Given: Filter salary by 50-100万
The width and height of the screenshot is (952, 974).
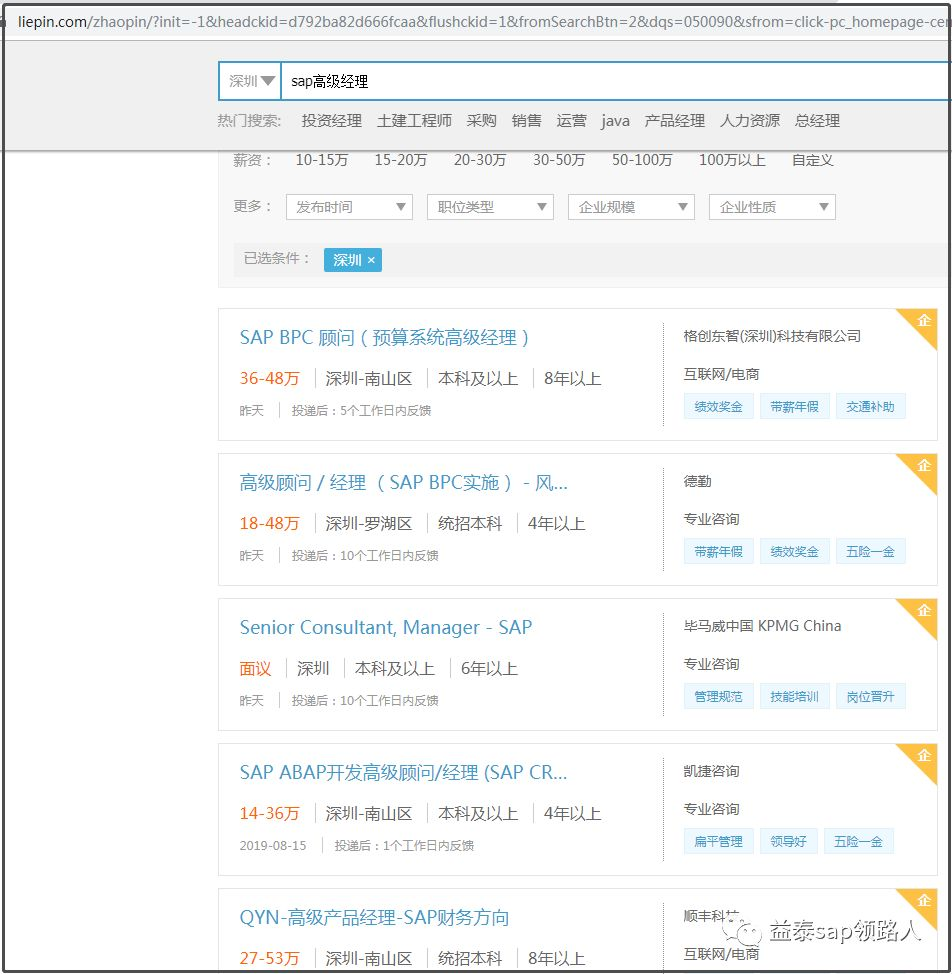Looking at the screenshot, I should pyautogui.click(x=642, y=160).
